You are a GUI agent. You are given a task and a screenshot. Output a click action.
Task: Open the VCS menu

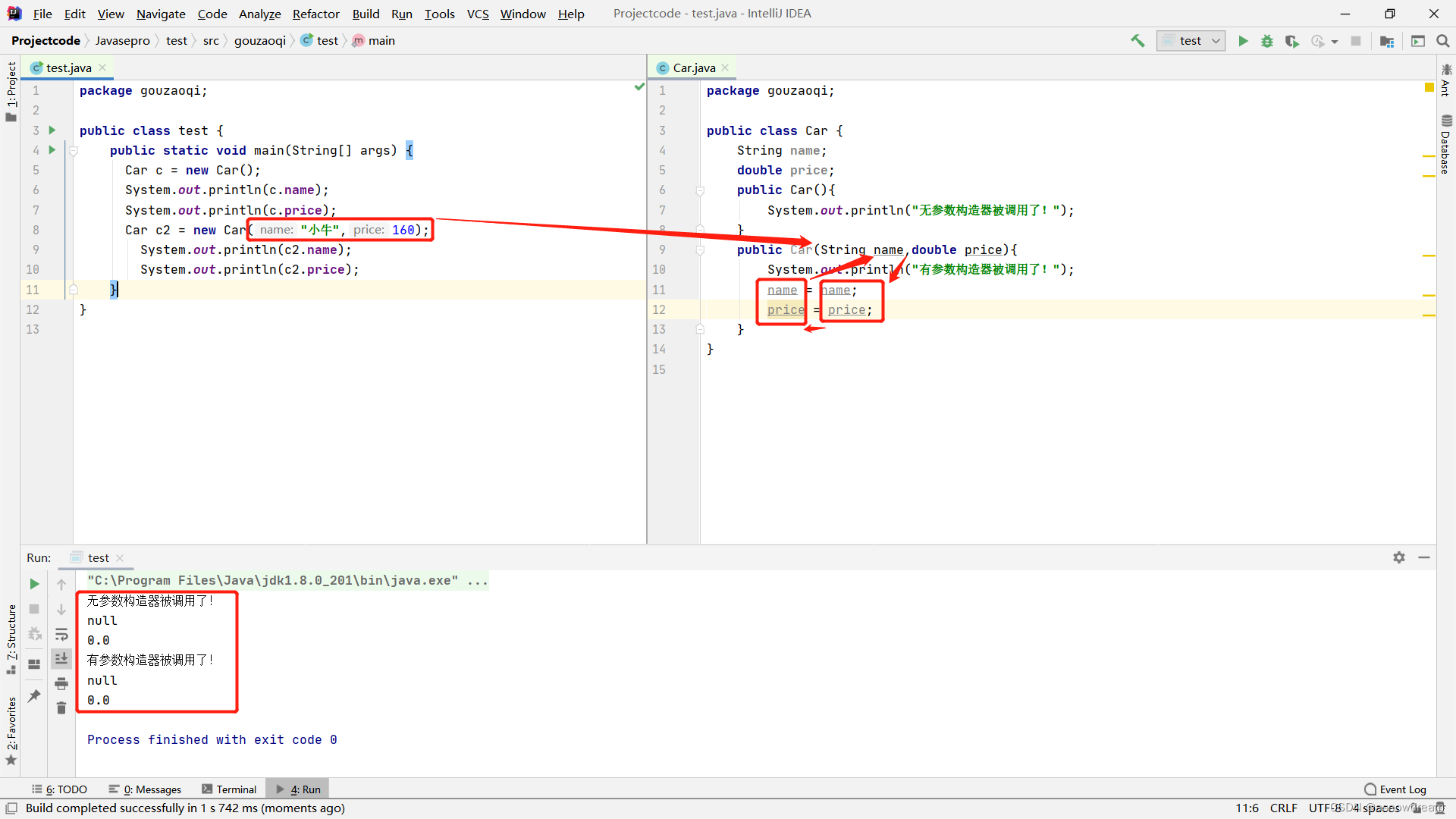[x=478, y=14]
